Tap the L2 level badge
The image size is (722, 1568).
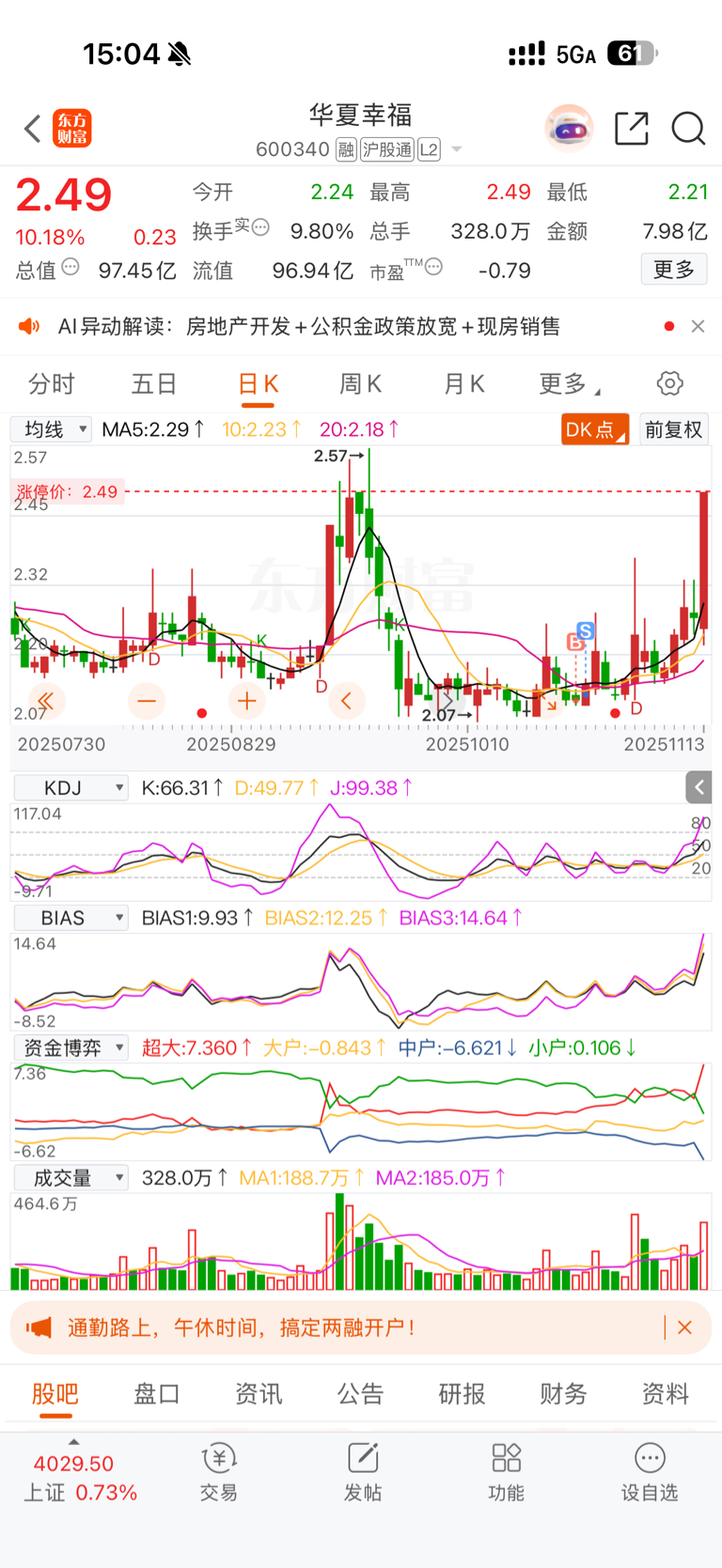click(x=429, y=149)
